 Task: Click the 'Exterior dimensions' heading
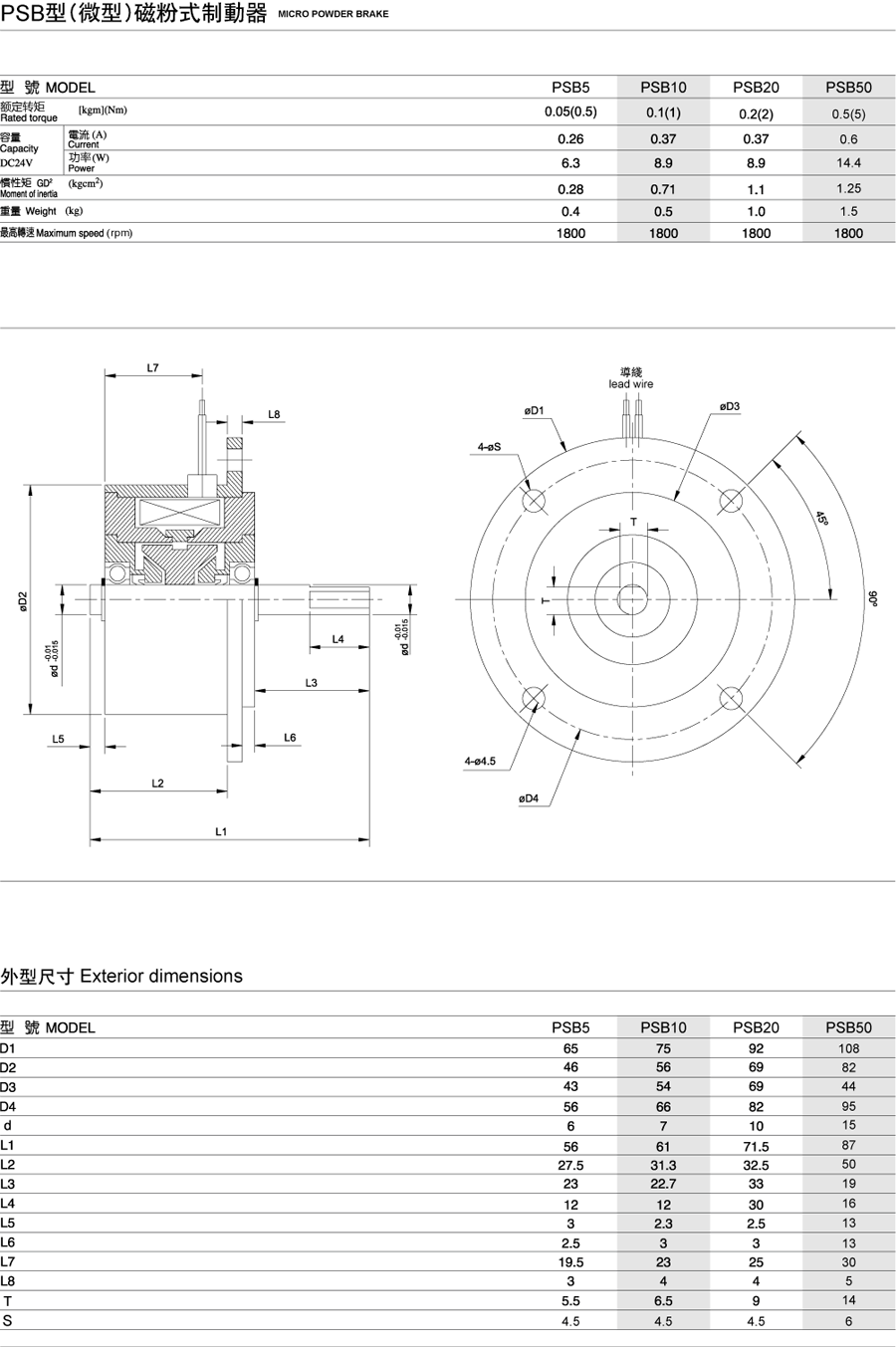pyautogui.click(x=161, y=976)
